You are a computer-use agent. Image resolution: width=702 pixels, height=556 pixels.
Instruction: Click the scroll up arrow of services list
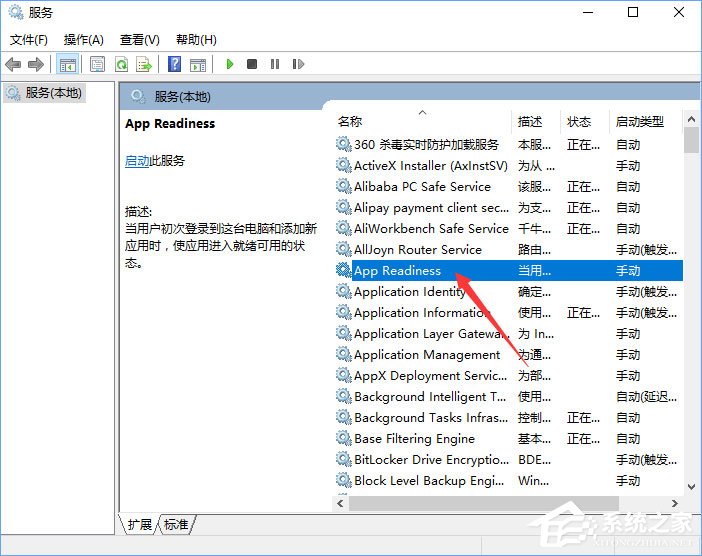point(691,120)
